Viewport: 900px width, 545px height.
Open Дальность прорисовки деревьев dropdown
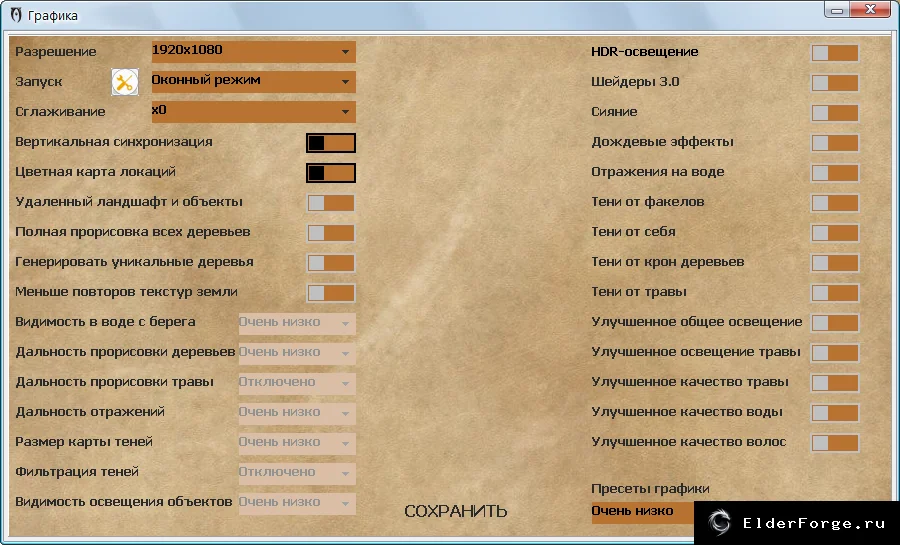click(297, 353)
